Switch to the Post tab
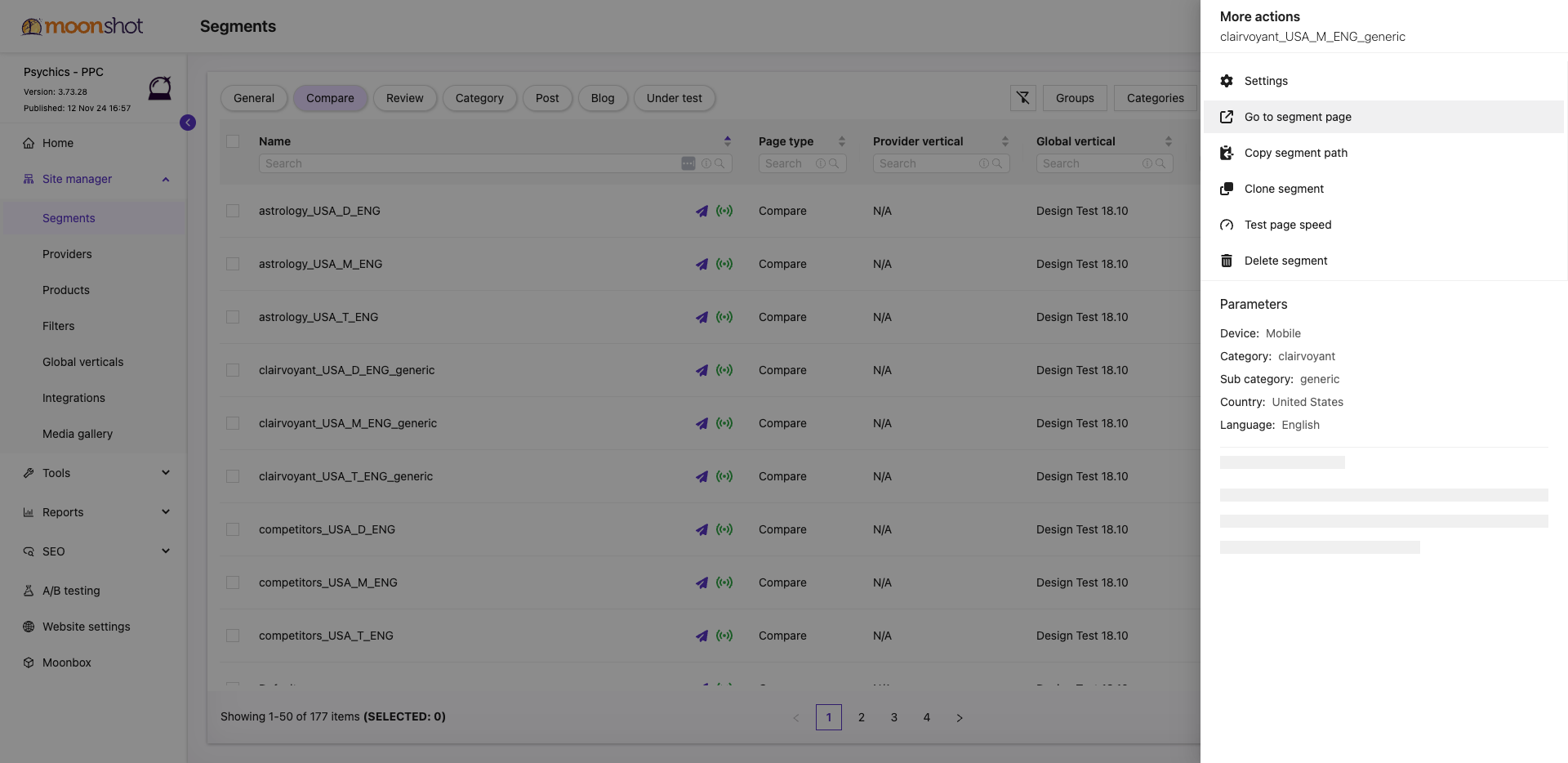Screen dimensions: 1568x763 tap(547, 98)
